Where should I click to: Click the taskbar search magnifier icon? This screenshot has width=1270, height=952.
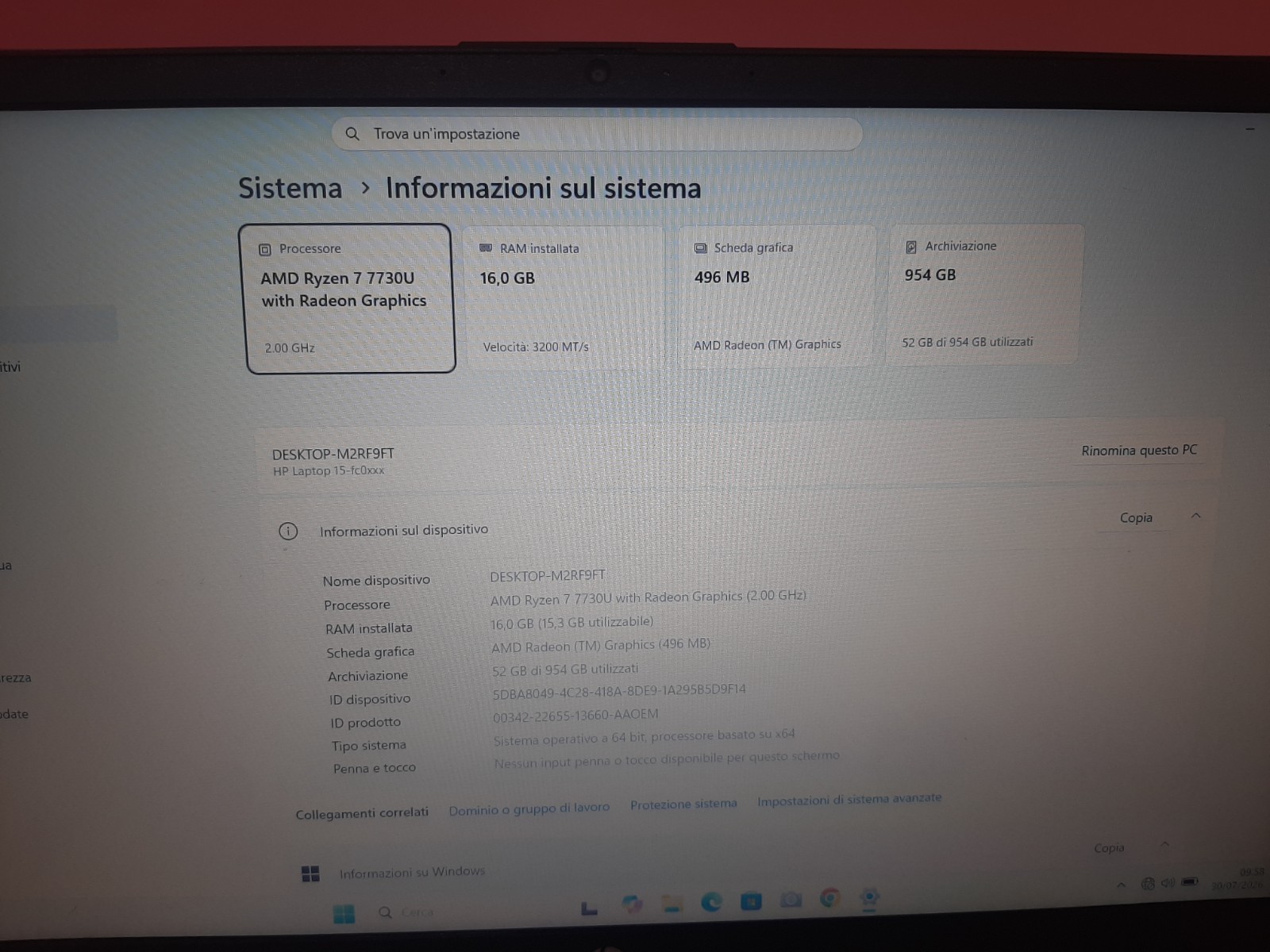(386, 912)
